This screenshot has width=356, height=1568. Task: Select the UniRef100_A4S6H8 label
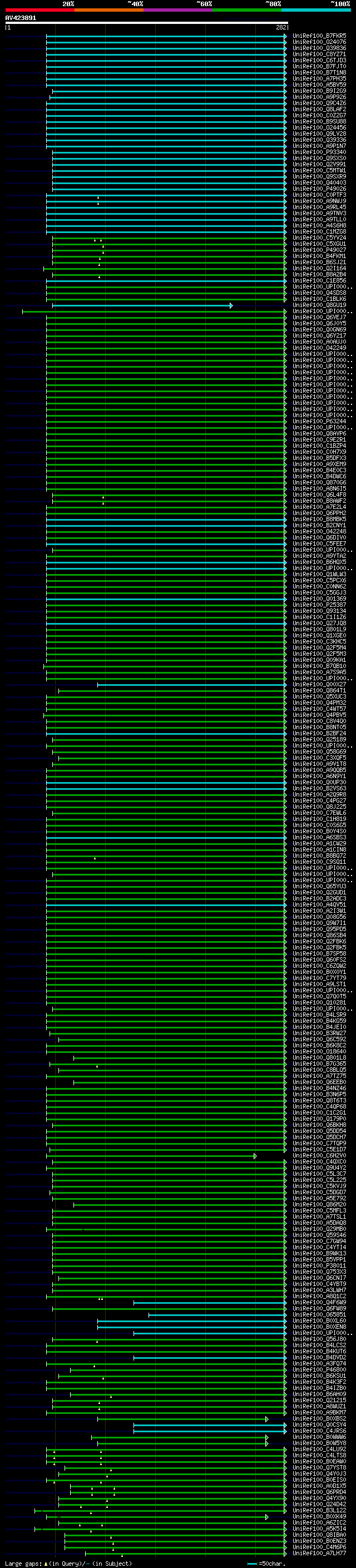point(319,225)
